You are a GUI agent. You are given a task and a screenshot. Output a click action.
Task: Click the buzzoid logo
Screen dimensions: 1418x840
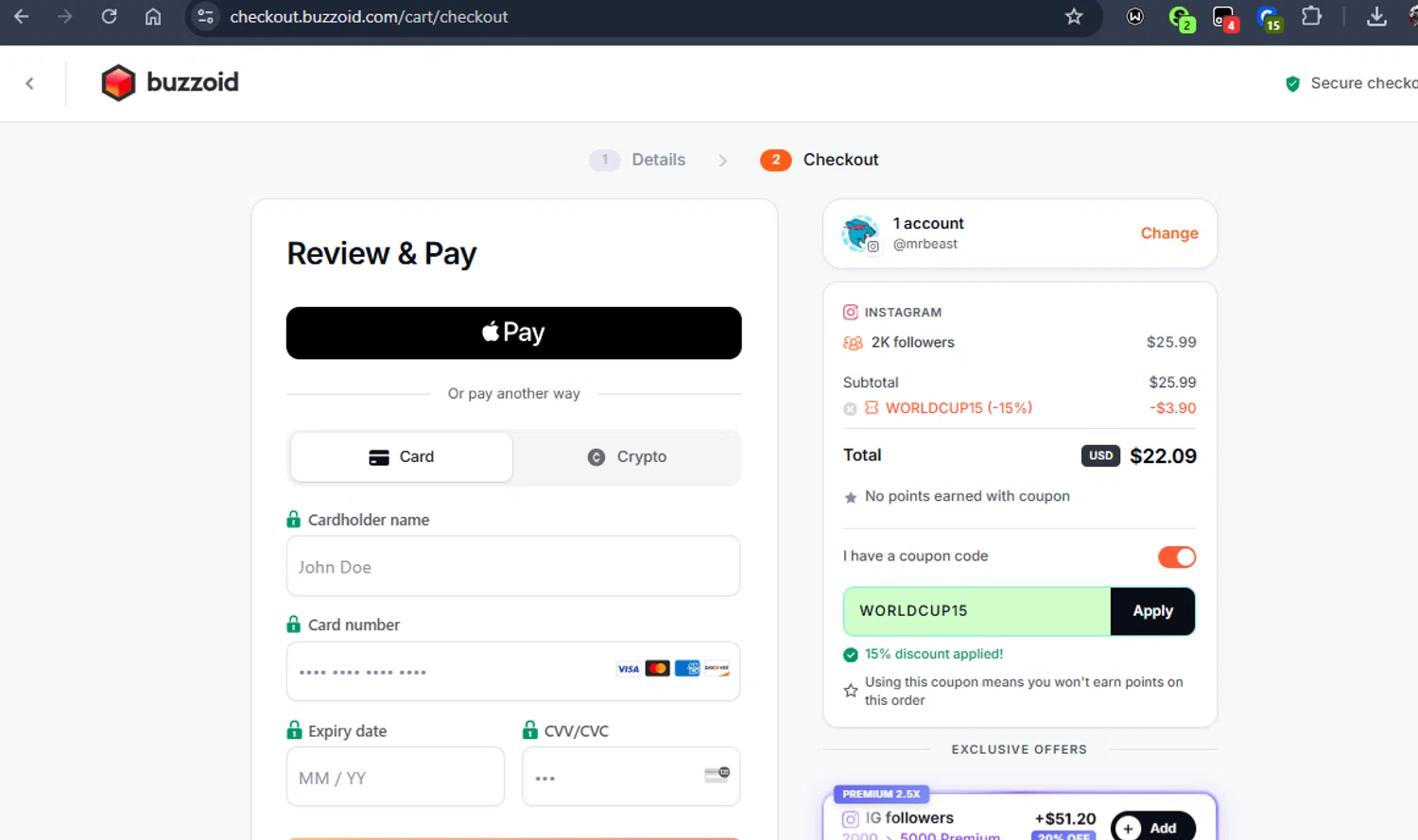coord(170,82)
